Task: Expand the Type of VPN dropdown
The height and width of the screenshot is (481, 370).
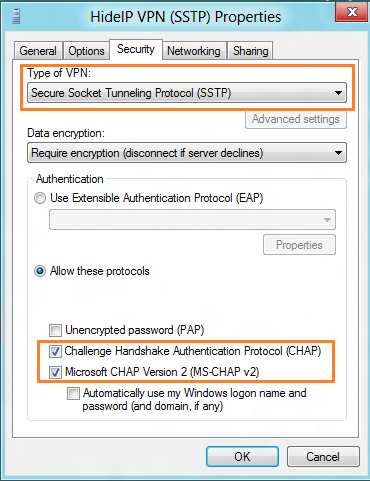Action: [x=187, y=93]
